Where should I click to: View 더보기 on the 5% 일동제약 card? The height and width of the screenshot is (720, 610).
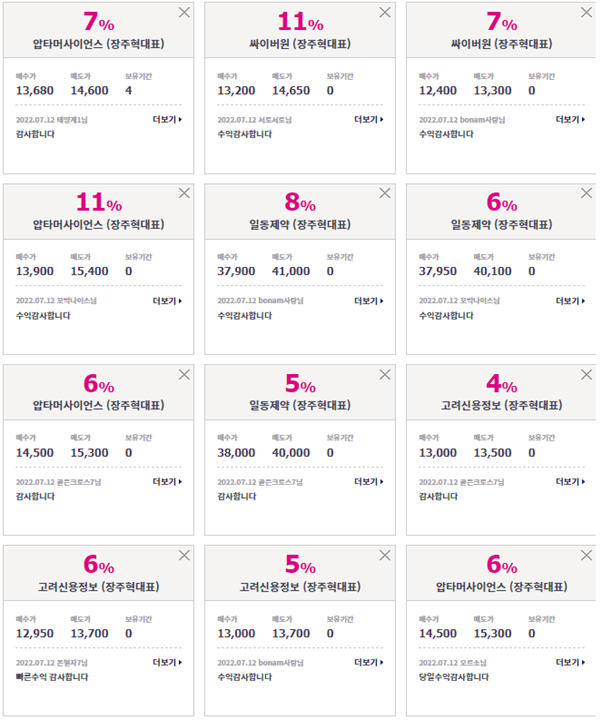point(369,482)
